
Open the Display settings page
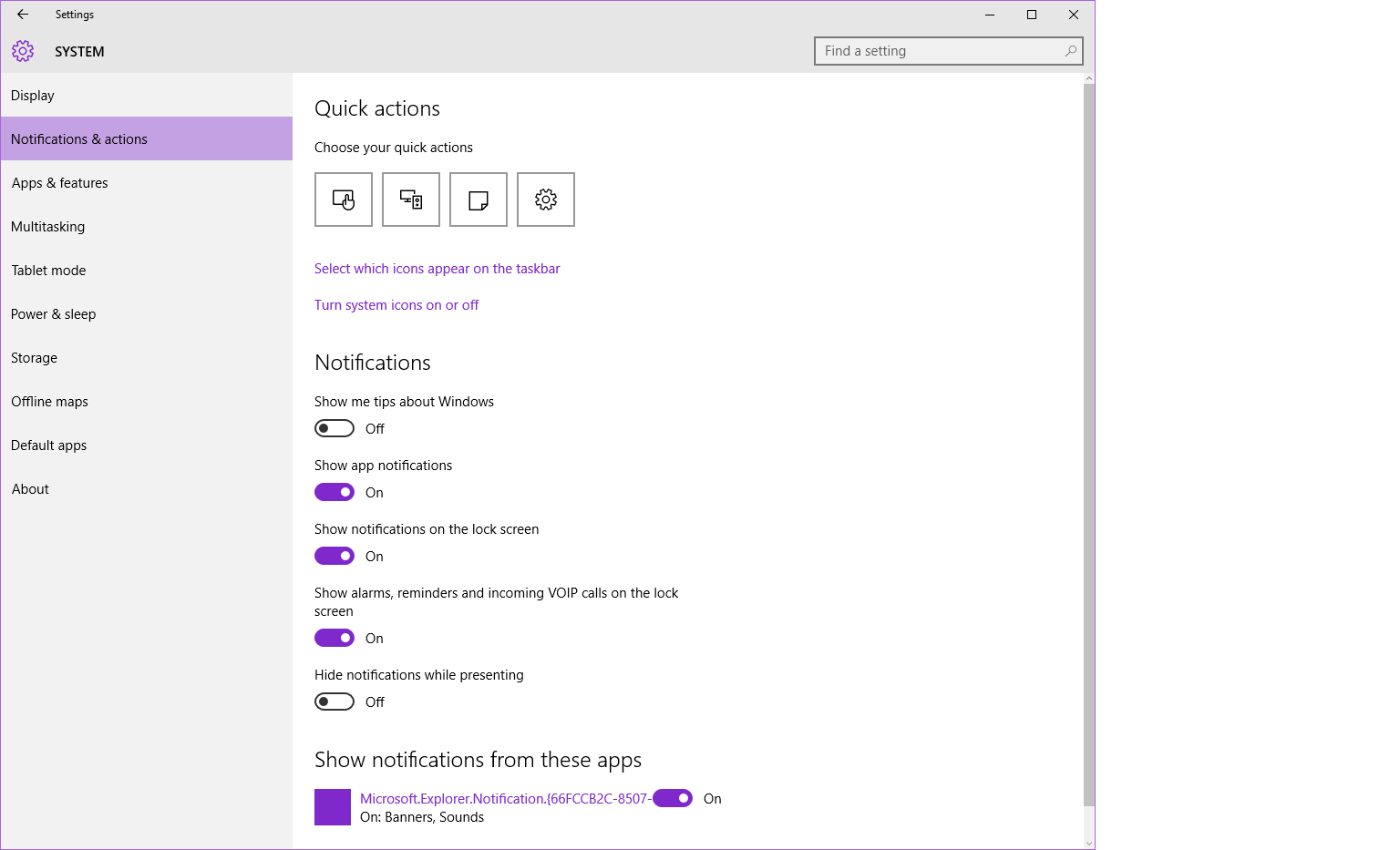point(33,96)
